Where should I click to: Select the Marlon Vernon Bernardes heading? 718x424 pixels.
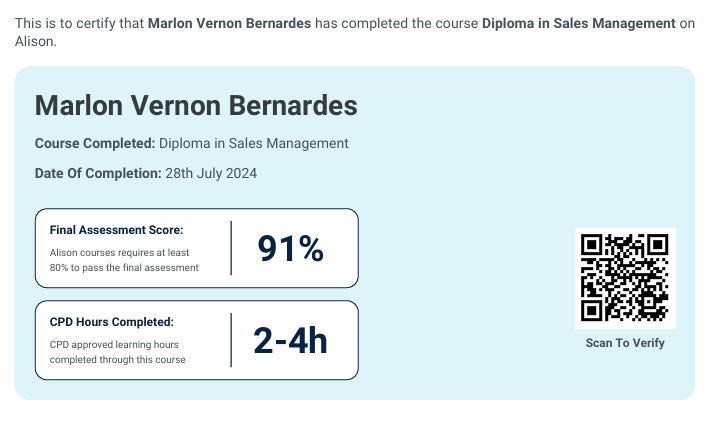click(x=195, y=105)
